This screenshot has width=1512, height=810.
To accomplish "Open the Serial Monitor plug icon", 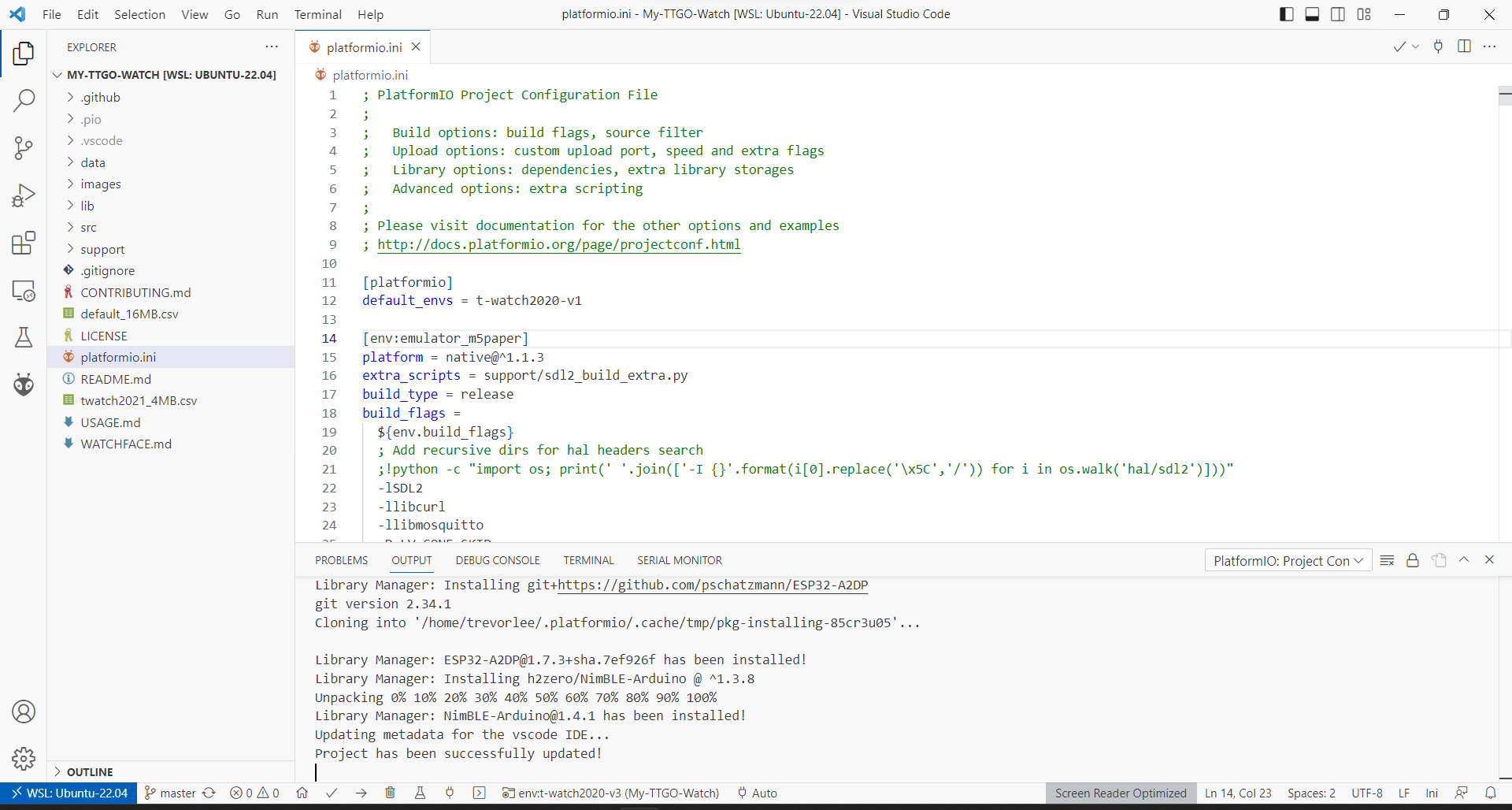I will point(450,793).
